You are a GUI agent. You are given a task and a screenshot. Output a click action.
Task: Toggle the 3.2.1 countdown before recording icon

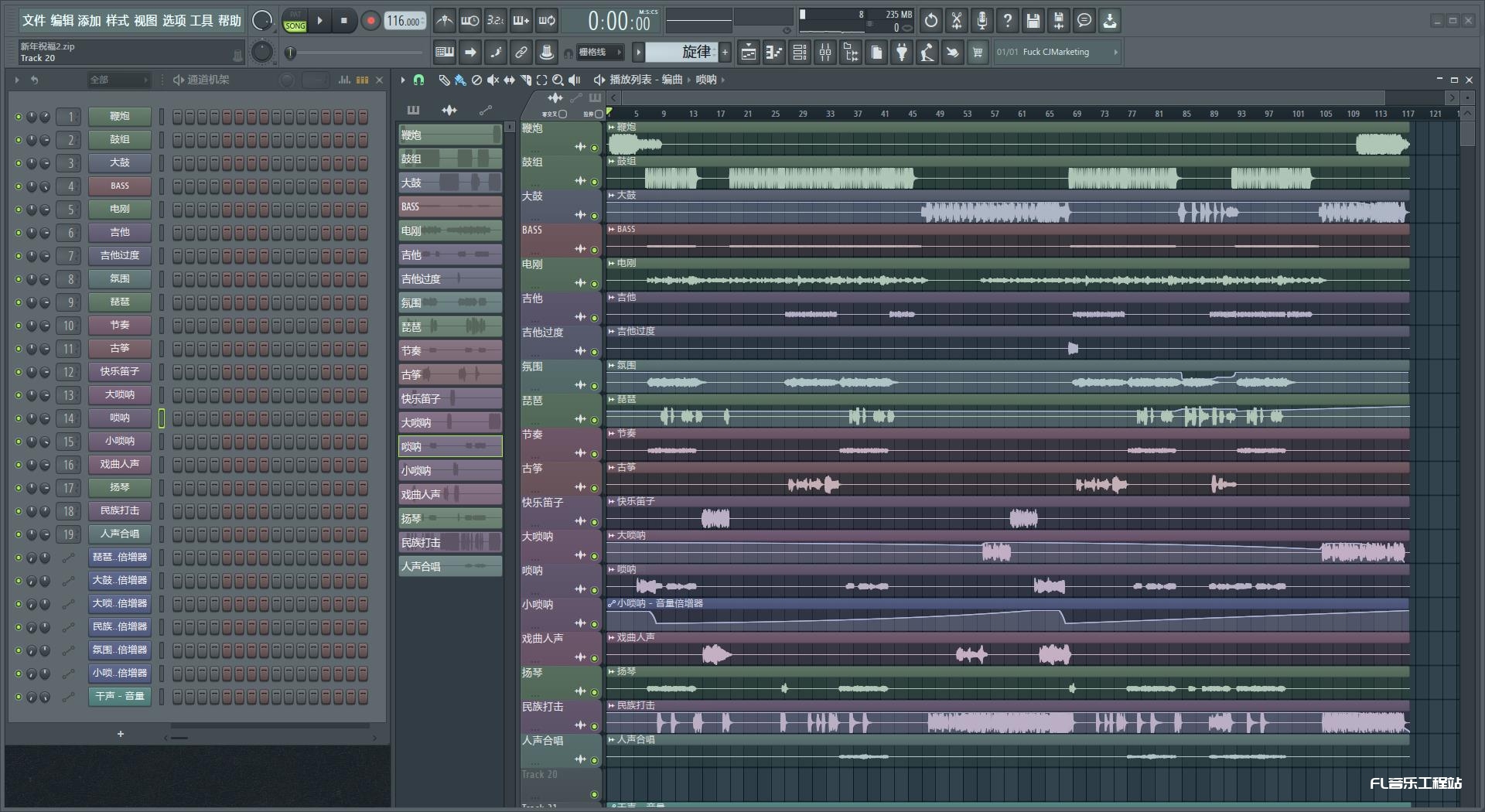point(496,21)
